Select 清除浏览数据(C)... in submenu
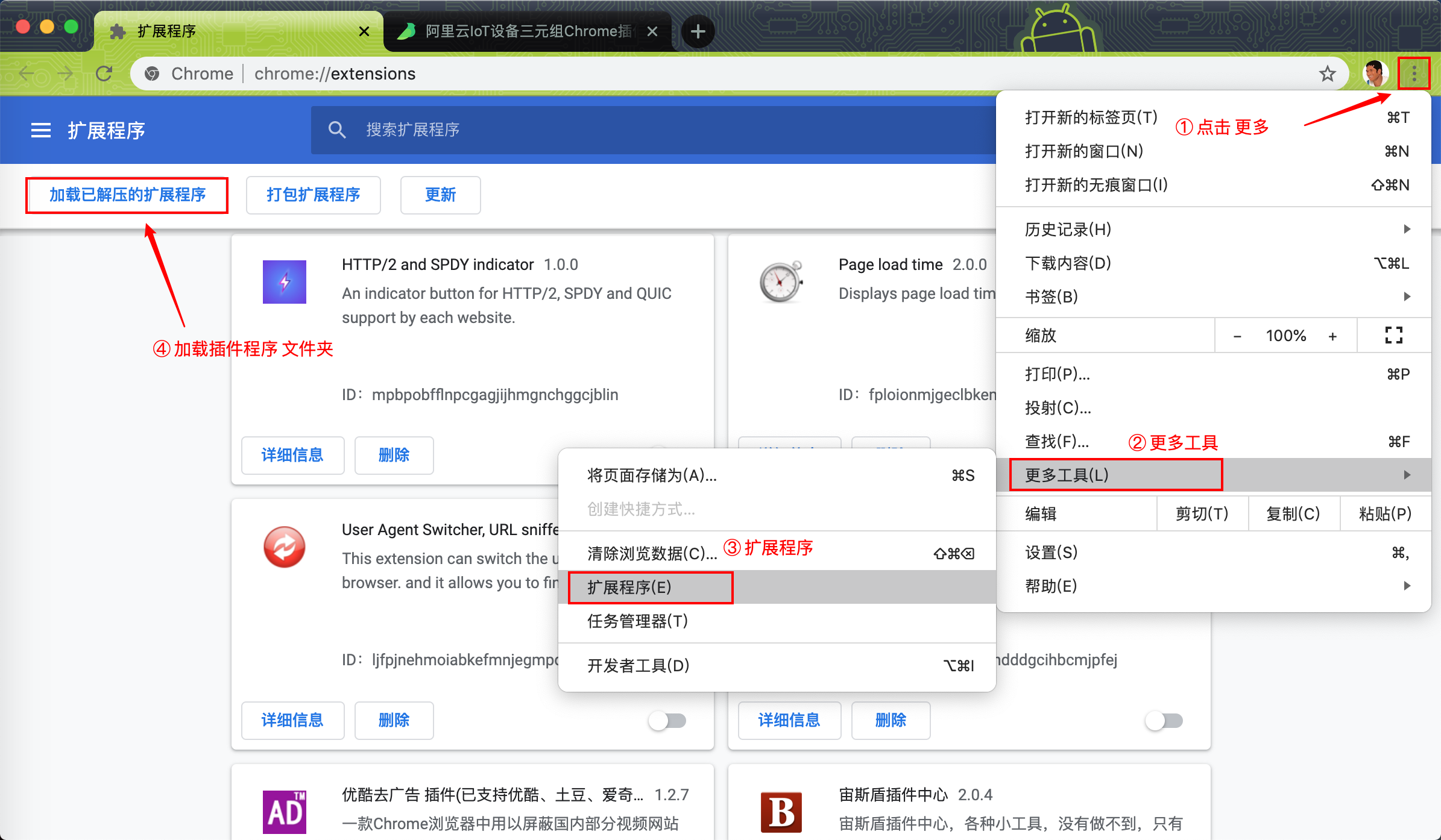 [777, 553]
